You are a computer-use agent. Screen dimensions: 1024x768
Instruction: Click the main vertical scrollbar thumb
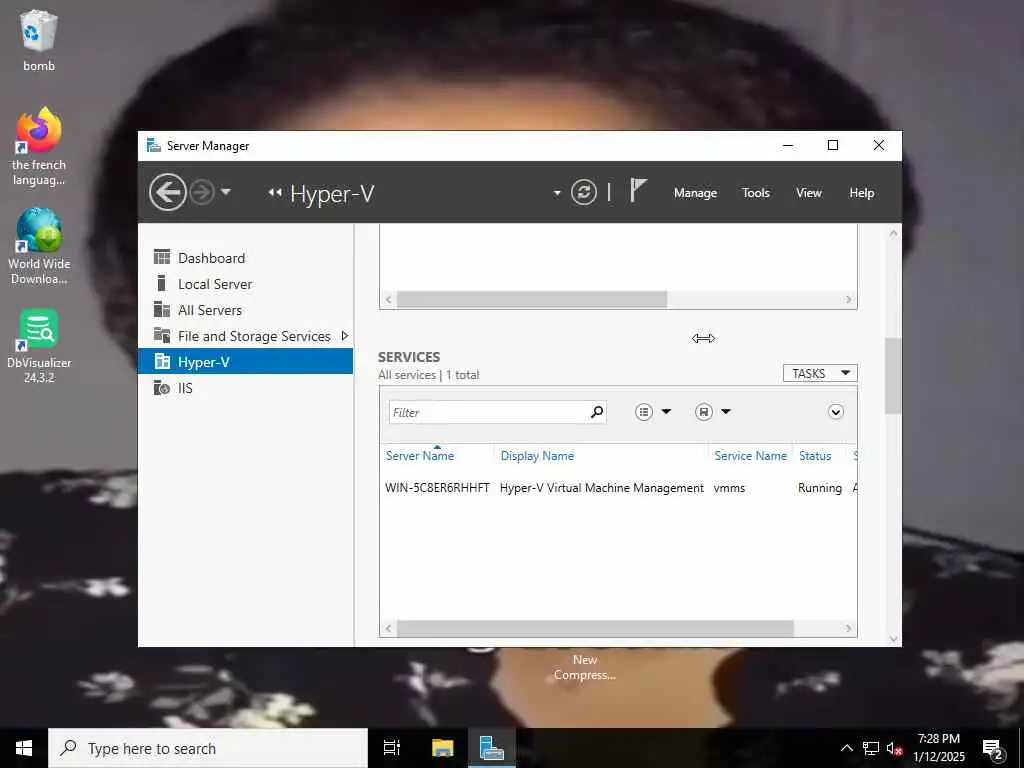[x=893, y=376]
